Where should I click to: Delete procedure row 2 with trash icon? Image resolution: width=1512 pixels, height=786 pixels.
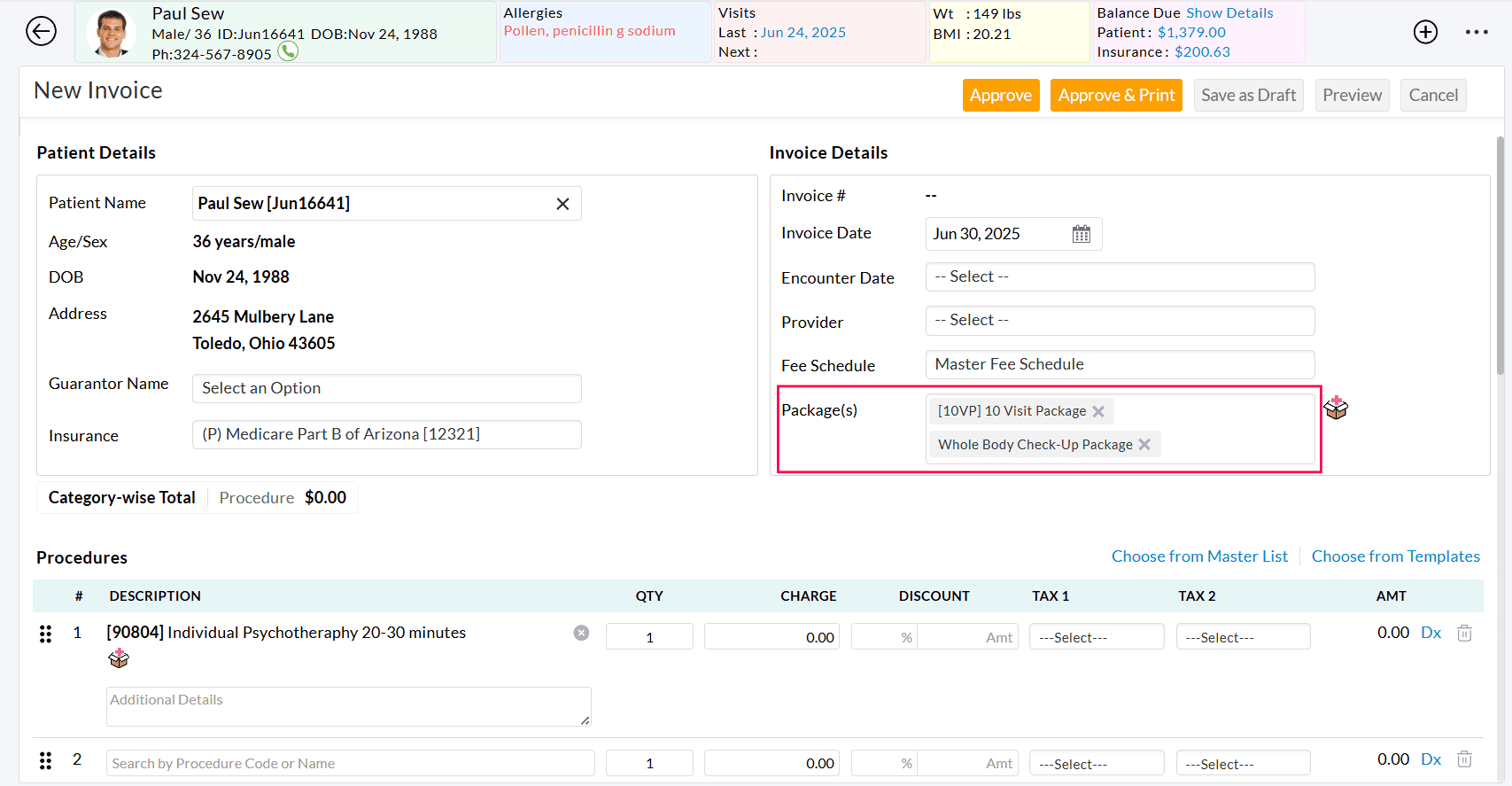click(x=1464, y=759)
